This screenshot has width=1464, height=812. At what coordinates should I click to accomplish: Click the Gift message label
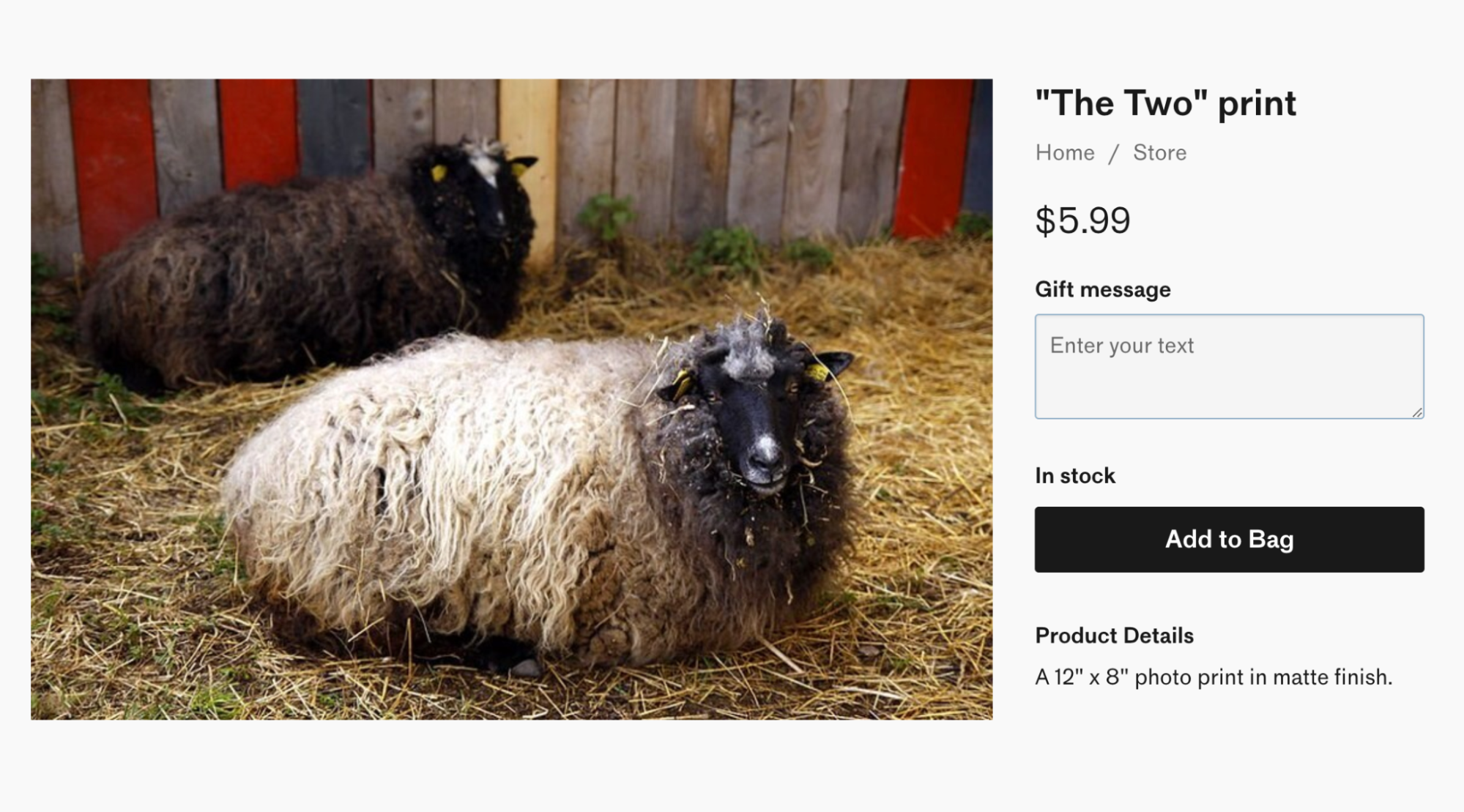(1102, 289)
